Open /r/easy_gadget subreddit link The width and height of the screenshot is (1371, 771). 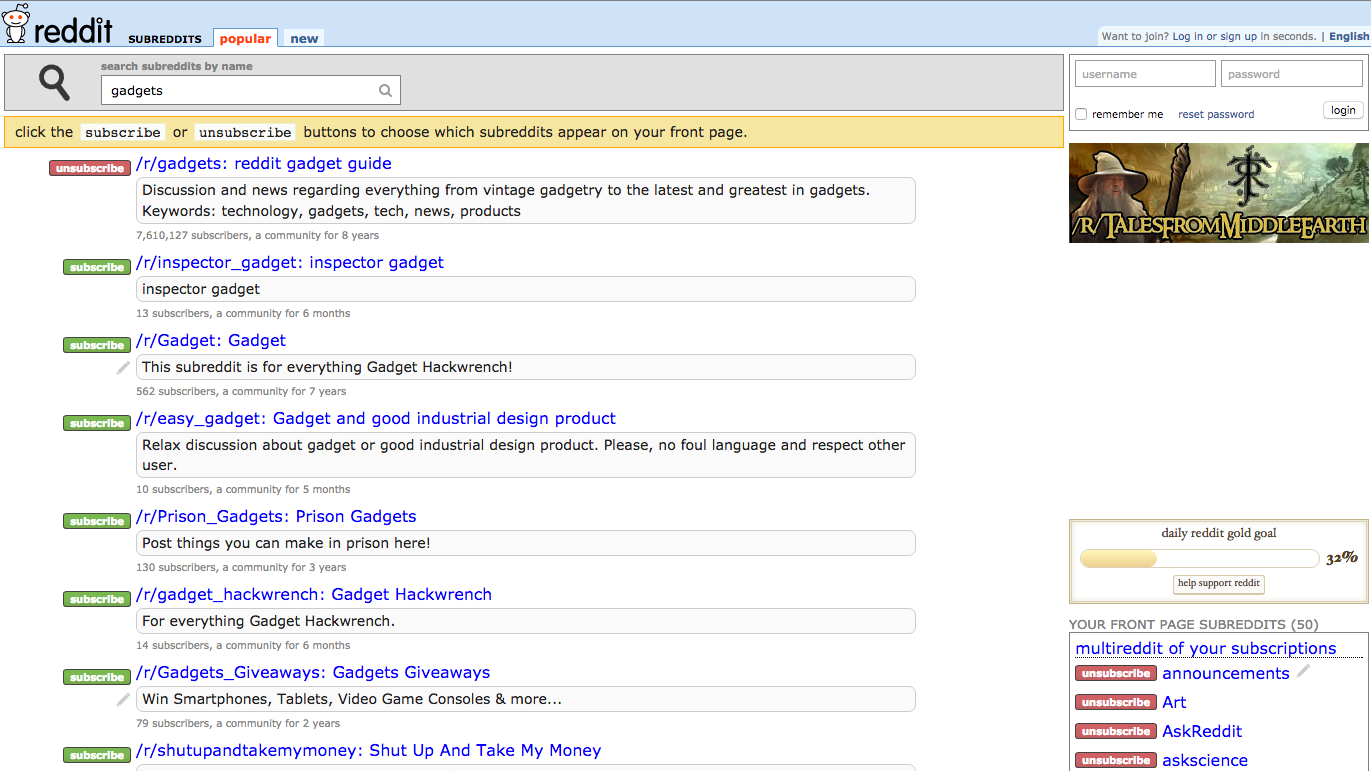click(376, 418)
